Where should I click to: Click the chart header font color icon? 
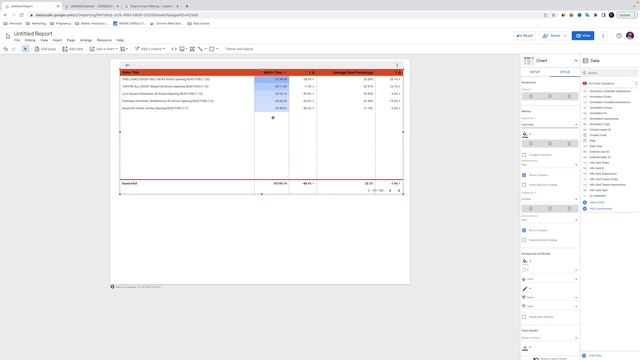pyautogui.click(x=526, y=348)
